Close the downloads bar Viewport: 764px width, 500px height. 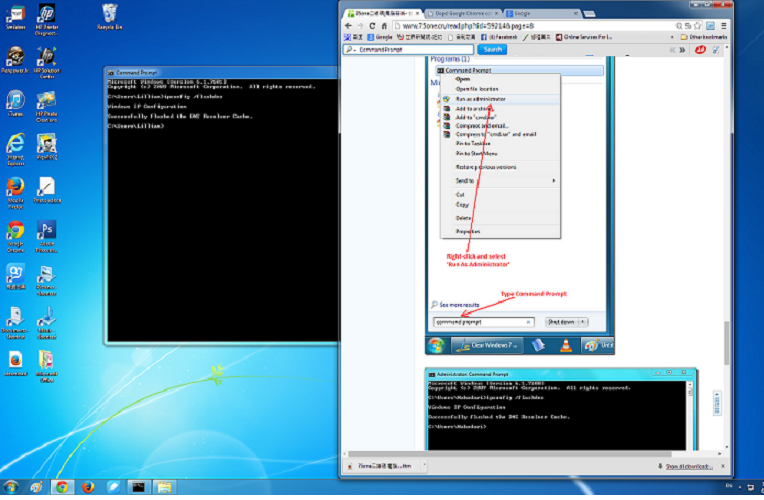(x=723, y=466)
